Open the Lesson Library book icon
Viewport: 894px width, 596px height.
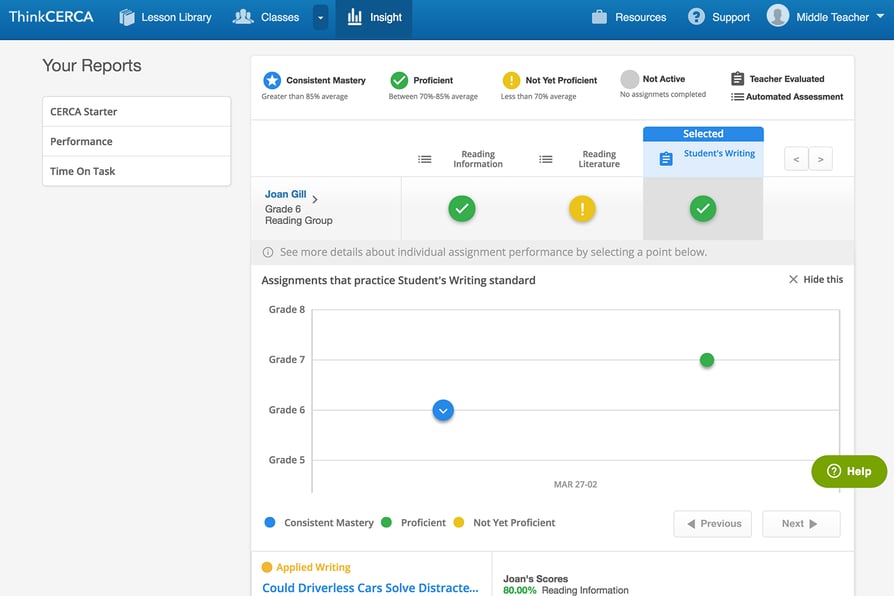point(127,17)
